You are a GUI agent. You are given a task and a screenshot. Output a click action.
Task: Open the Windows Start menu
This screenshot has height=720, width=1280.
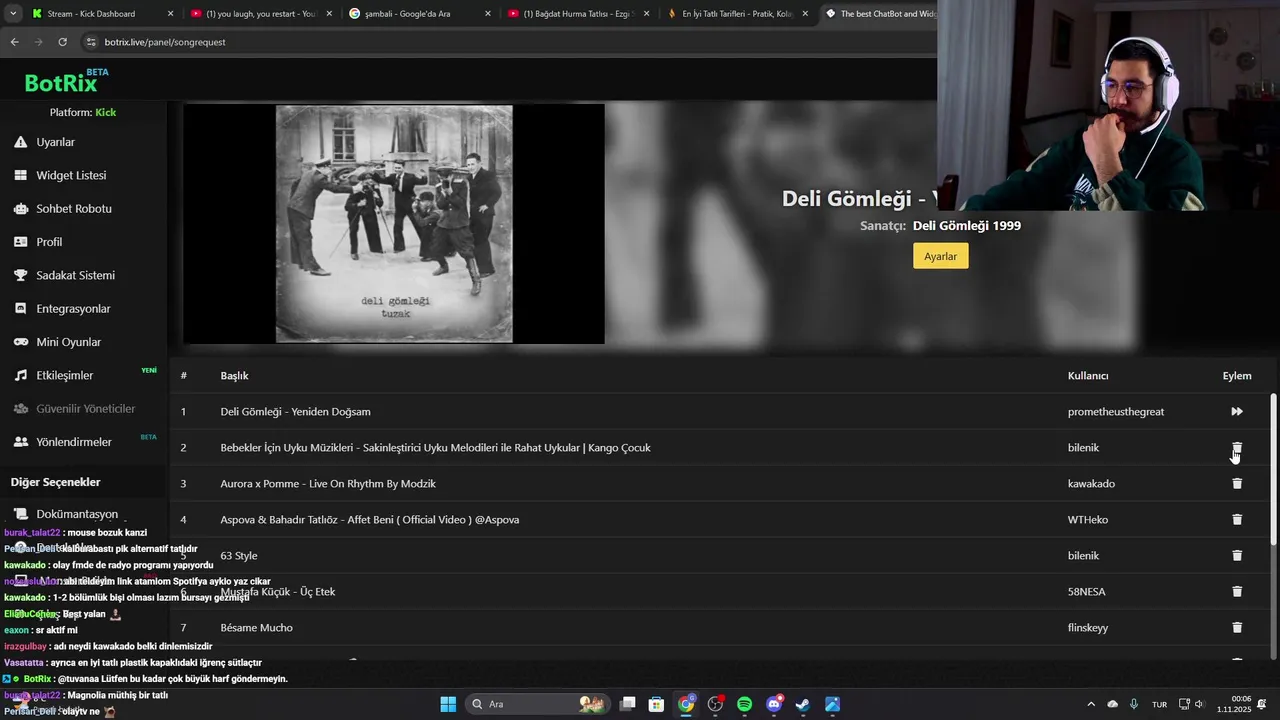coord(448,704)
